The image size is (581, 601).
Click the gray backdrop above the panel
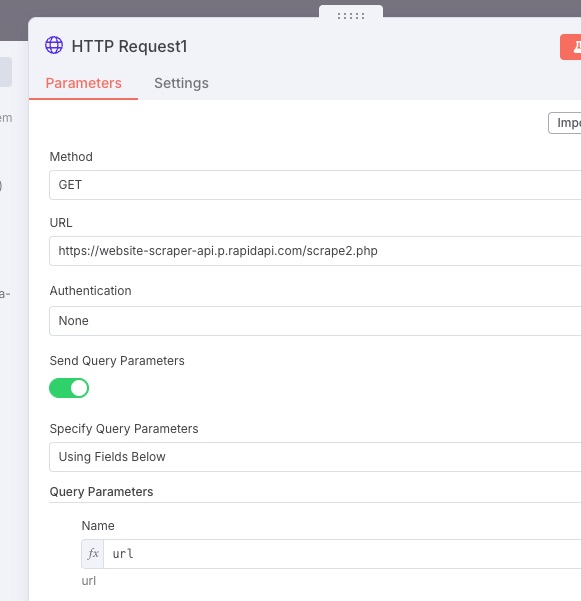(153, 8)
